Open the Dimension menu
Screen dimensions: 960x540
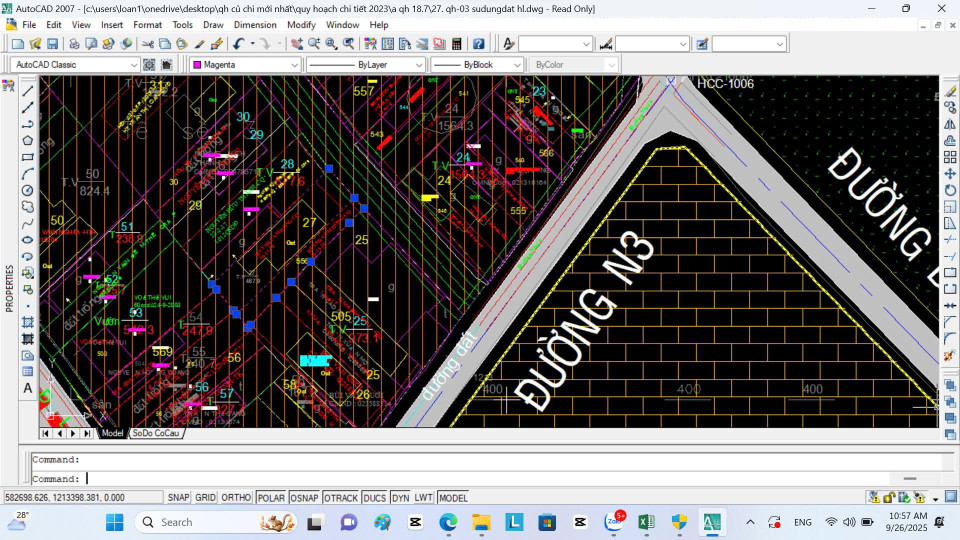255,24
